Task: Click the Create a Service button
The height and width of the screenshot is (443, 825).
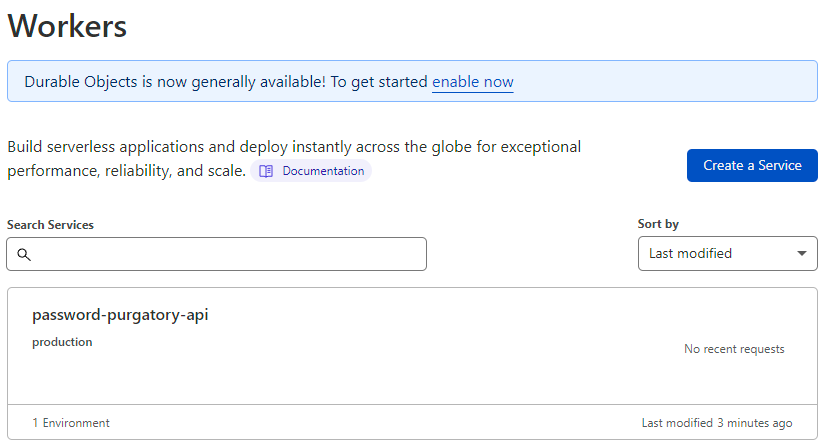Action: 752,165
